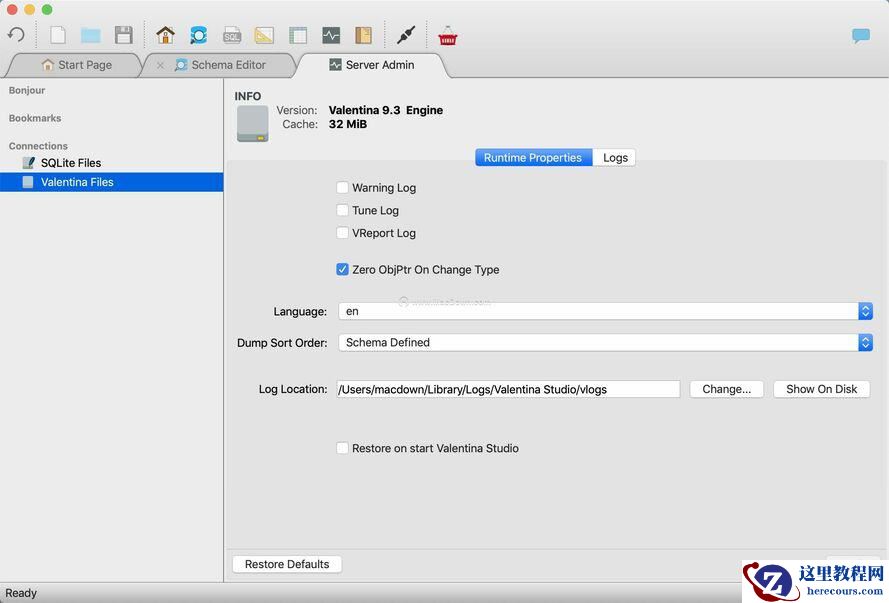Click the Log Location path field

click(508, 390)
